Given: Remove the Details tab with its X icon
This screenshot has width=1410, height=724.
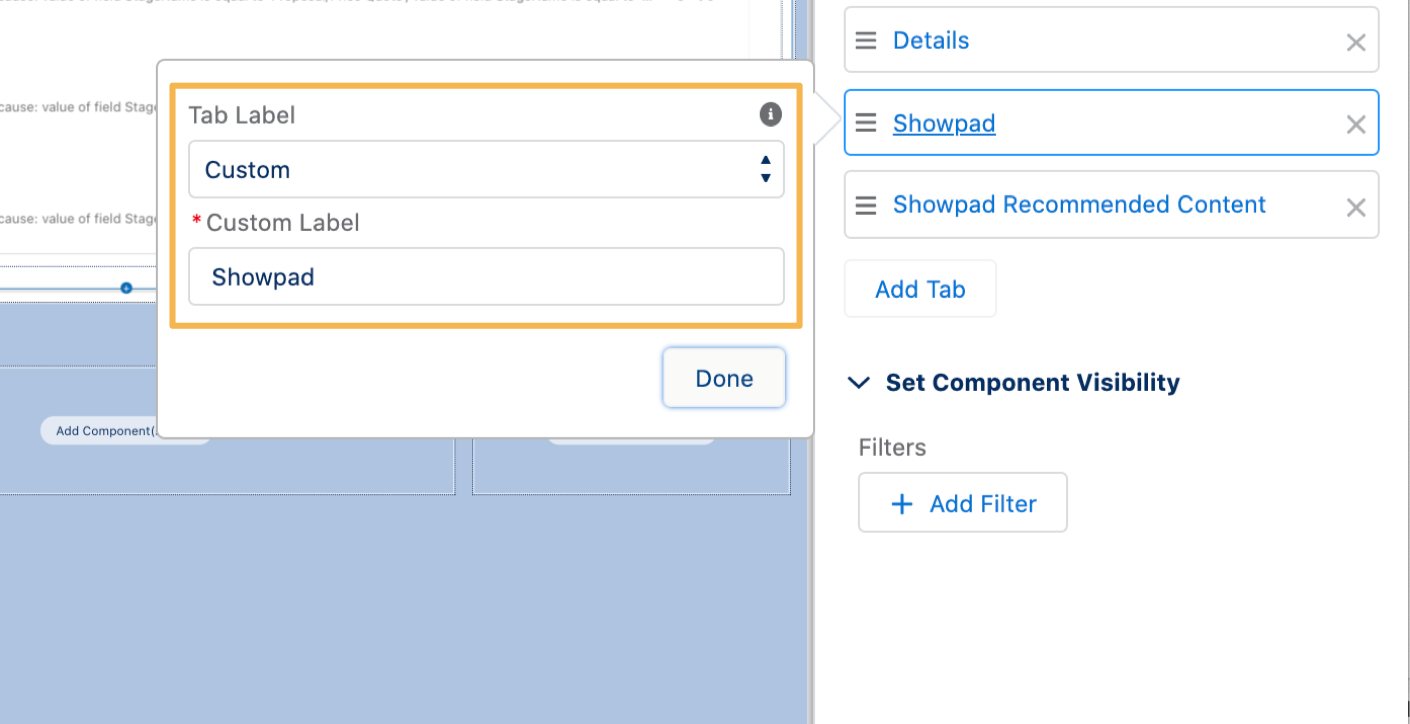Looking at the screenshot, I should coord(1356,42).
